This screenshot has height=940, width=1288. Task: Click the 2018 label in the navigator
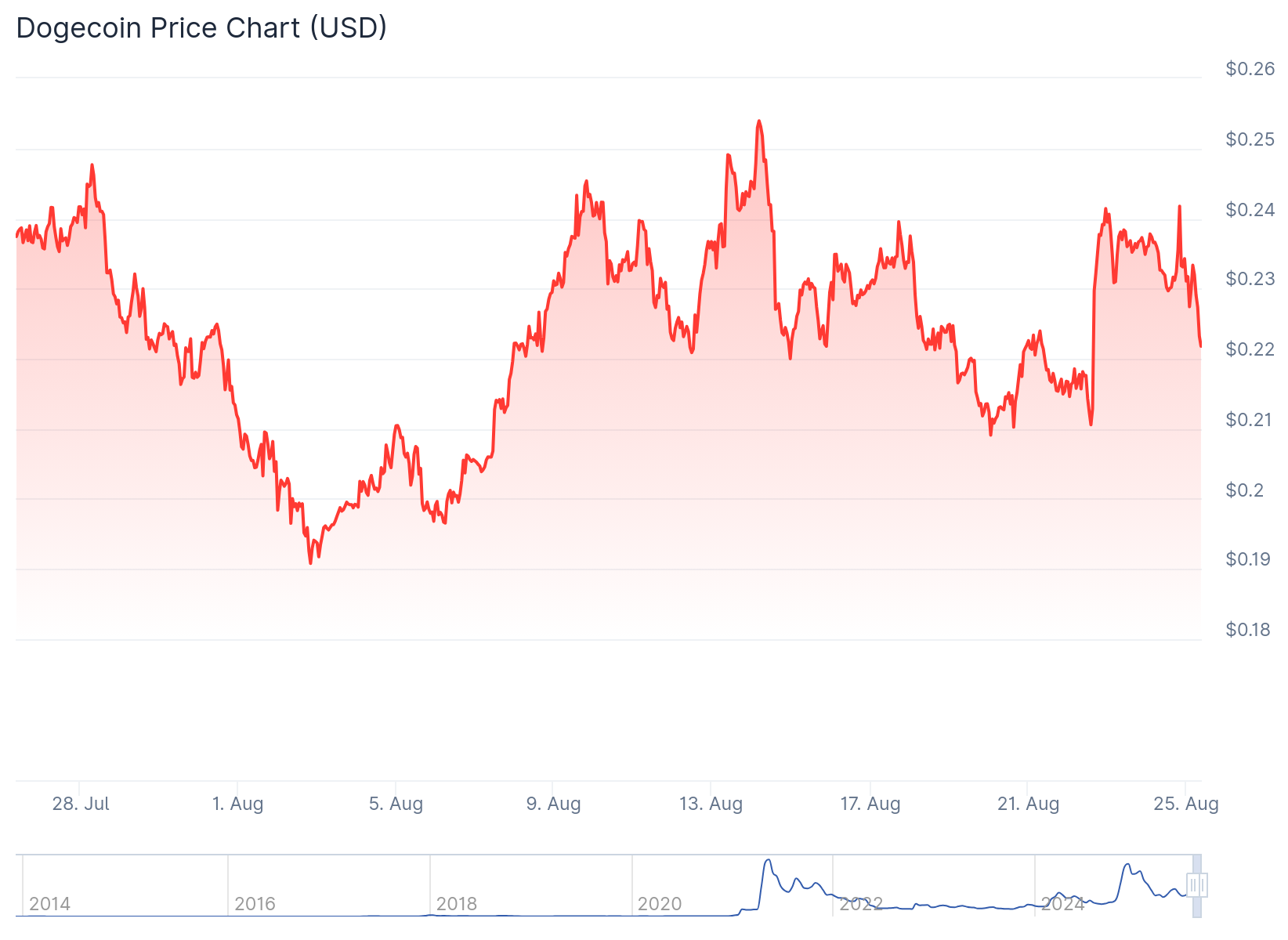(x=456, y=904)
